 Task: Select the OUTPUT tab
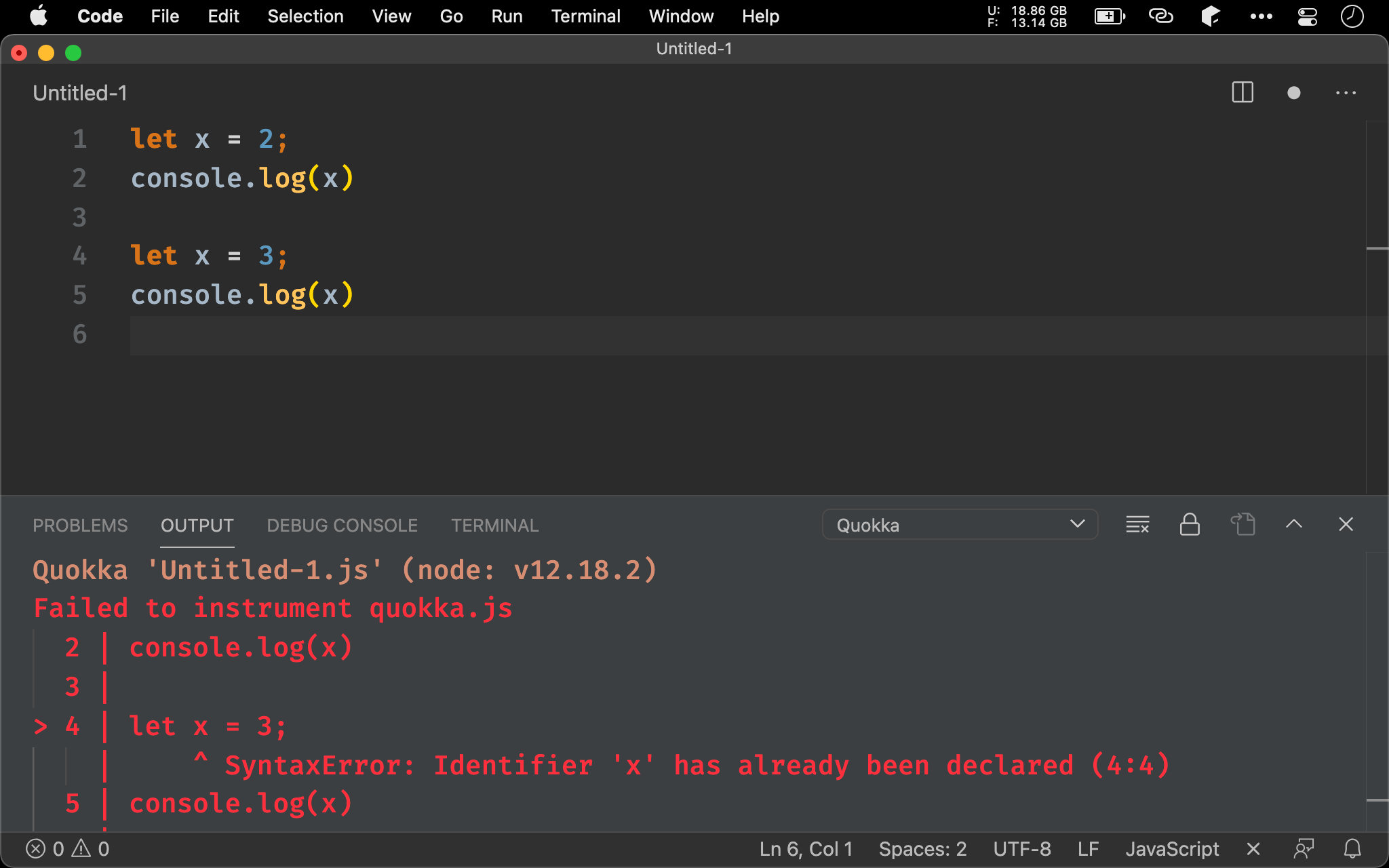pyautogui.click(x=197, y=525)
